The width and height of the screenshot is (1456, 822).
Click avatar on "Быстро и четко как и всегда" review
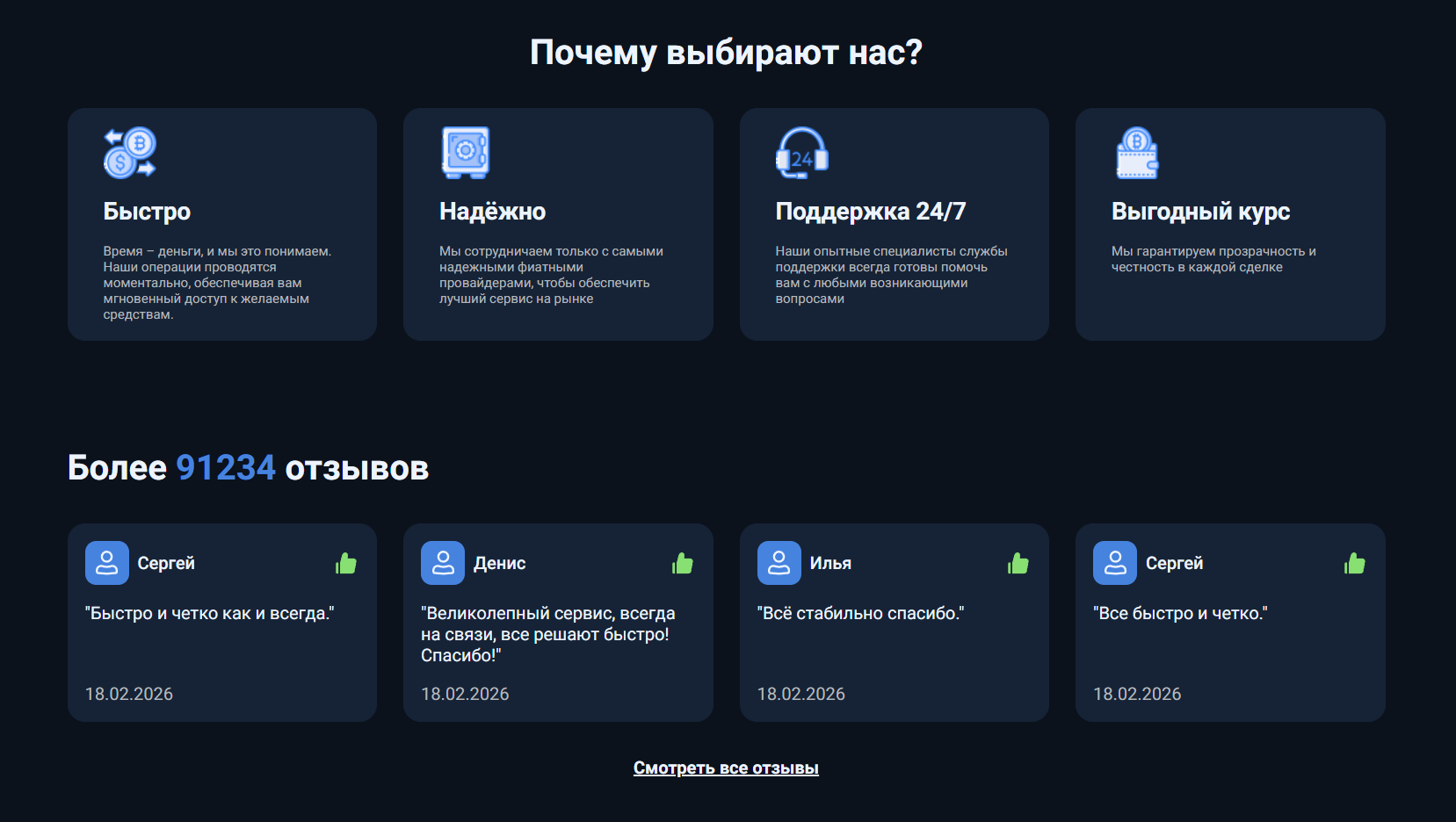click(107, 563)
